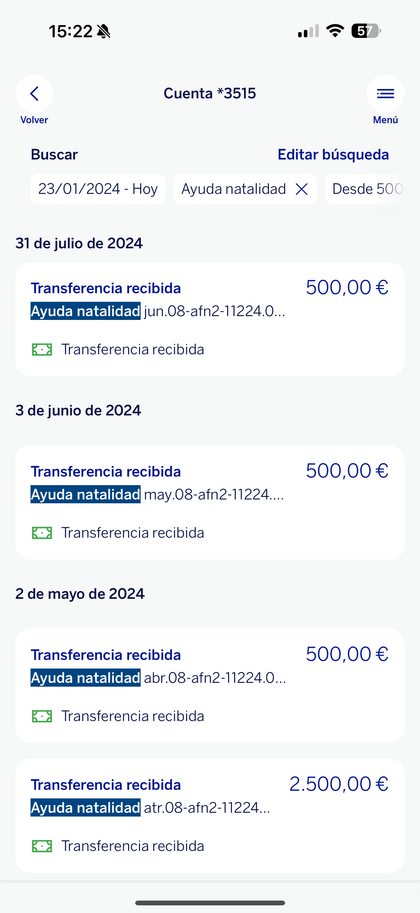Open the may.08-afn2 transfer from 3 de junio
420x913 pixels.
[210, 502]
